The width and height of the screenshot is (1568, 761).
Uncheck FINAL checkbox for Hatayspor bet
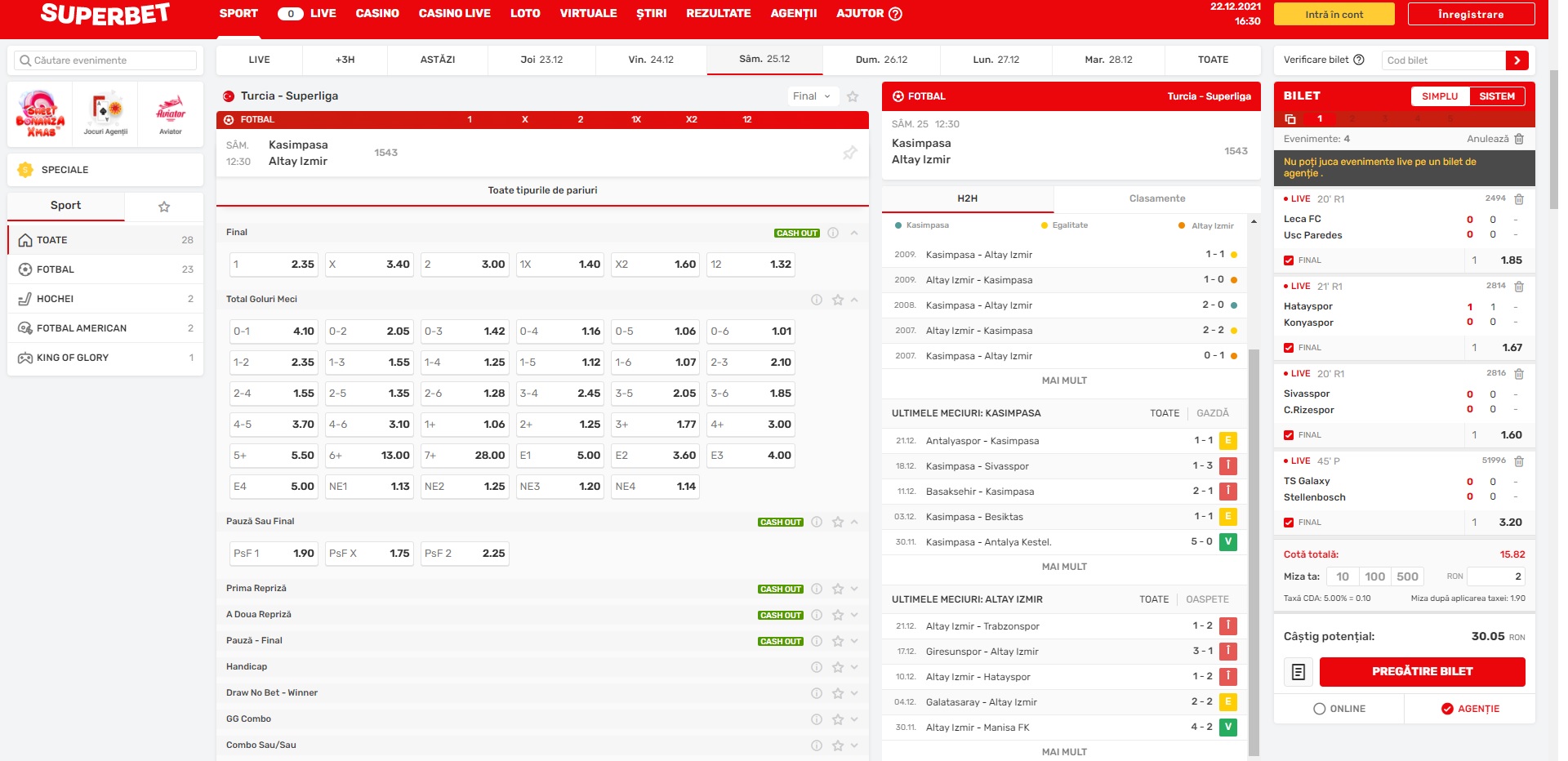pos(1289,348)
